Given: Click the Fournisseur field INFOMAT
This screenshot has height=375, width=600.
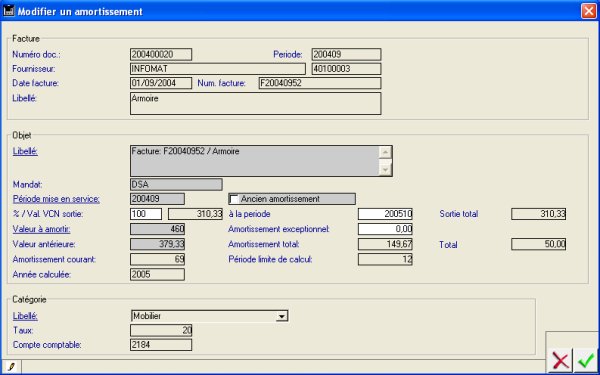Looking at the screenshot, I should (218, 69).
